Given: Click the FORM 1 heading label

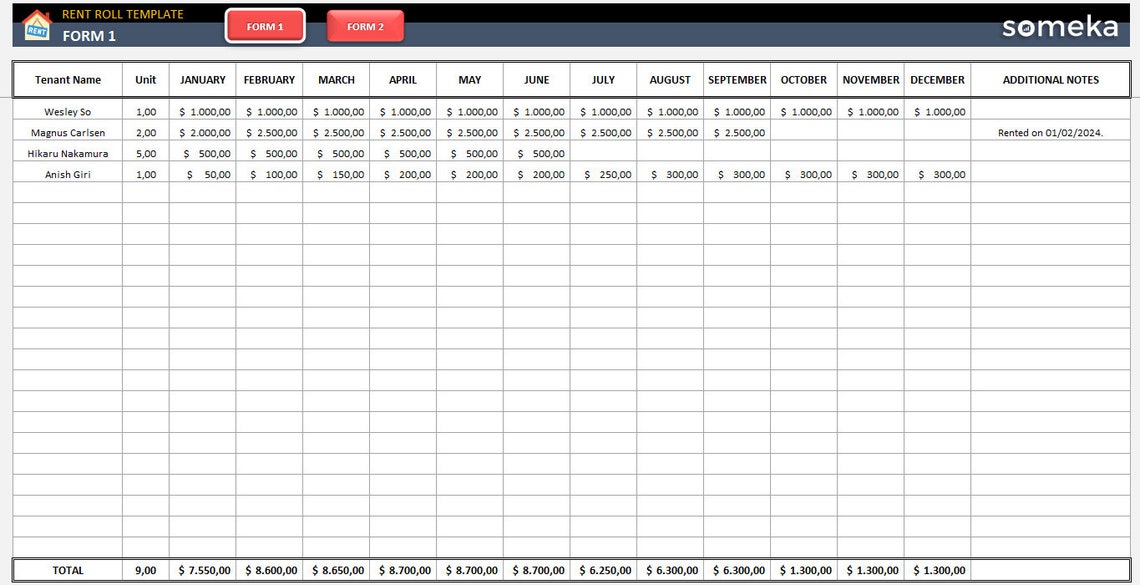Looking at the screenshot, I should click(x=89, y=34).
